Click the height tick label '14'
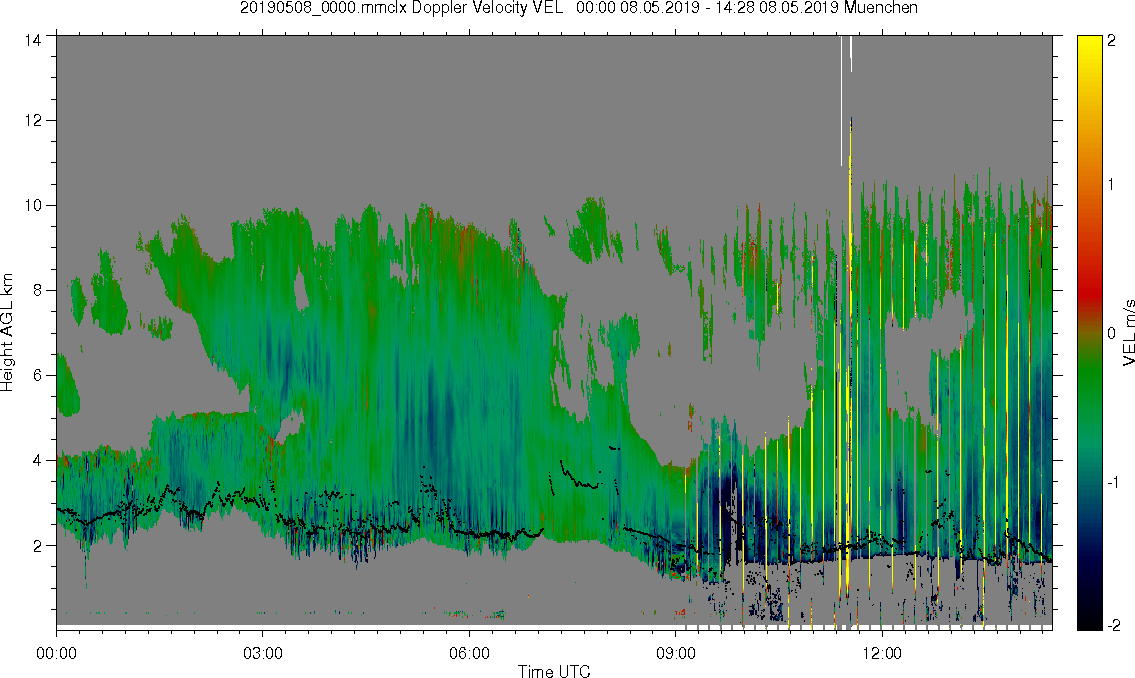Screen dimensions: 1135x678 pos(31,41)
